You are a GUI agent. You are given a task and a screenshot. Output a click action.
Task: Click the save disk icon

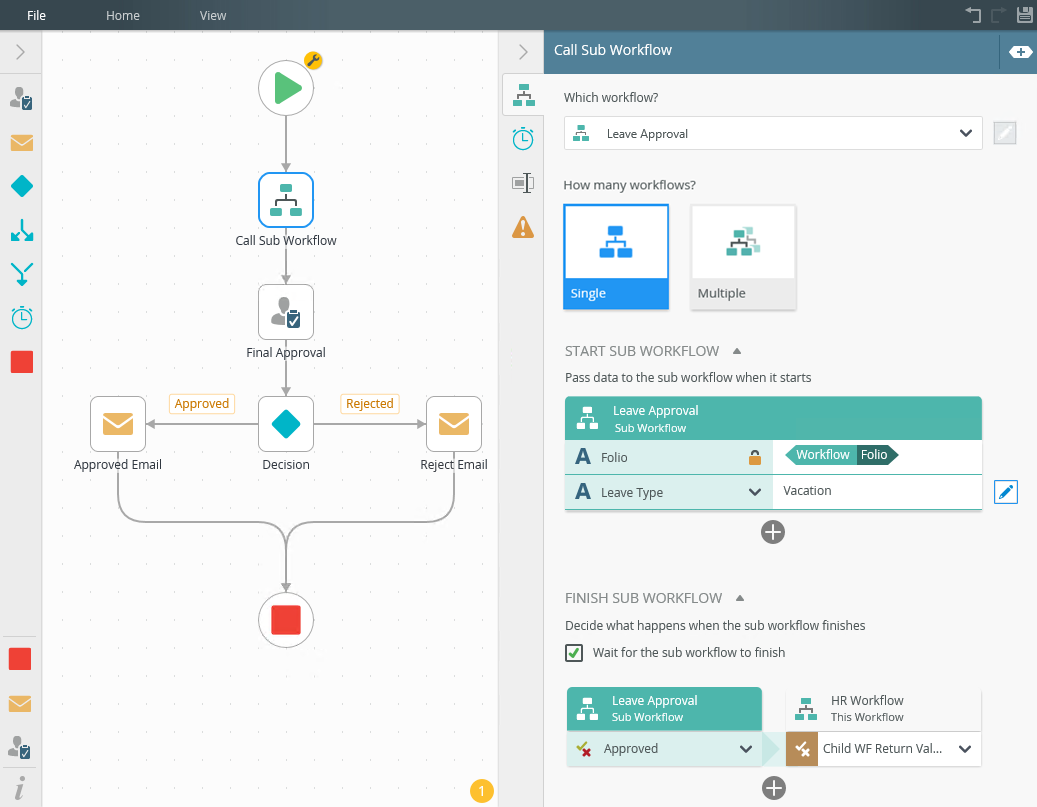tap(1024, 15)
